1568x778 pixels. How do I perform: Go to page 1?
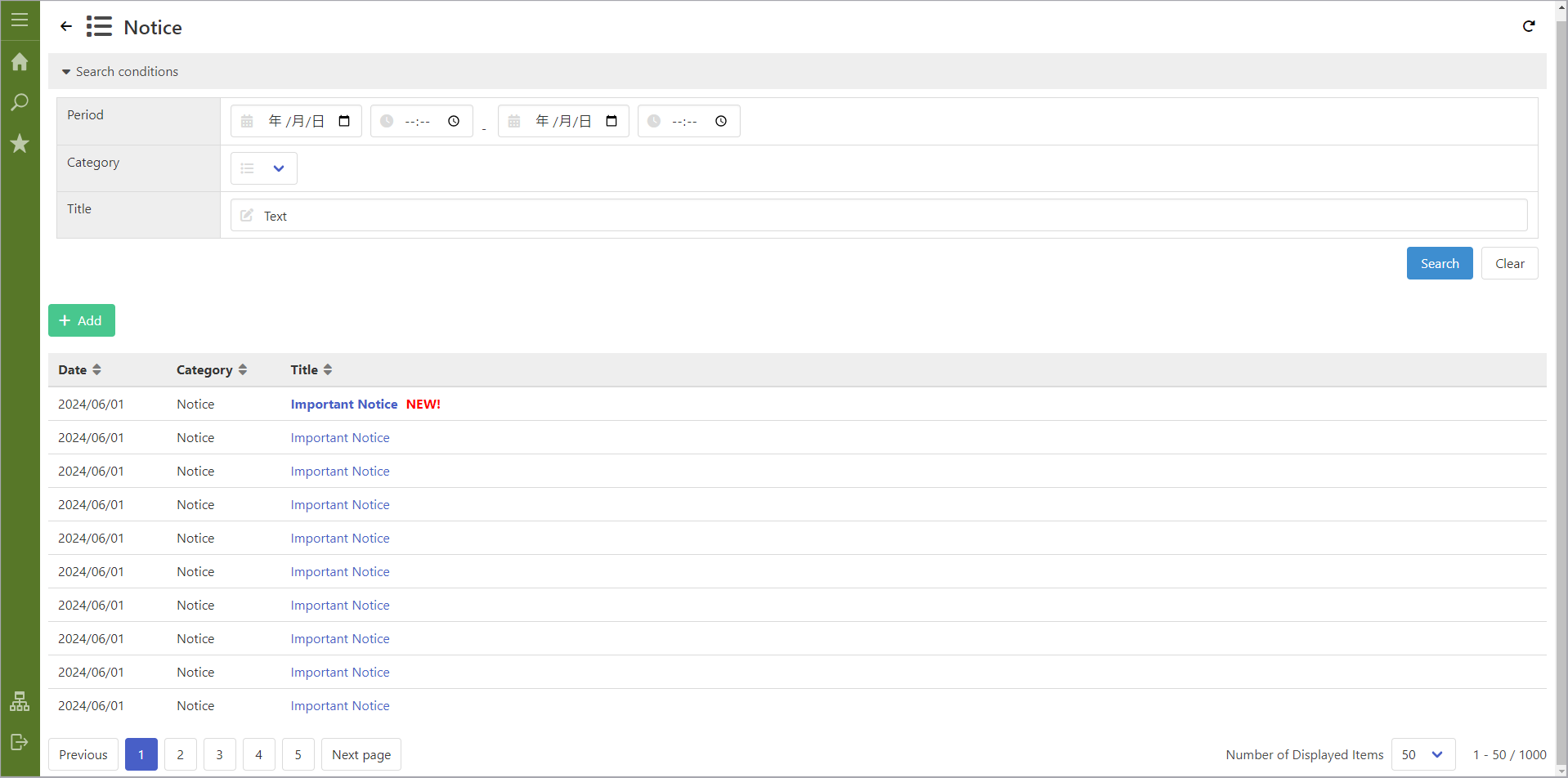point(141,754)
